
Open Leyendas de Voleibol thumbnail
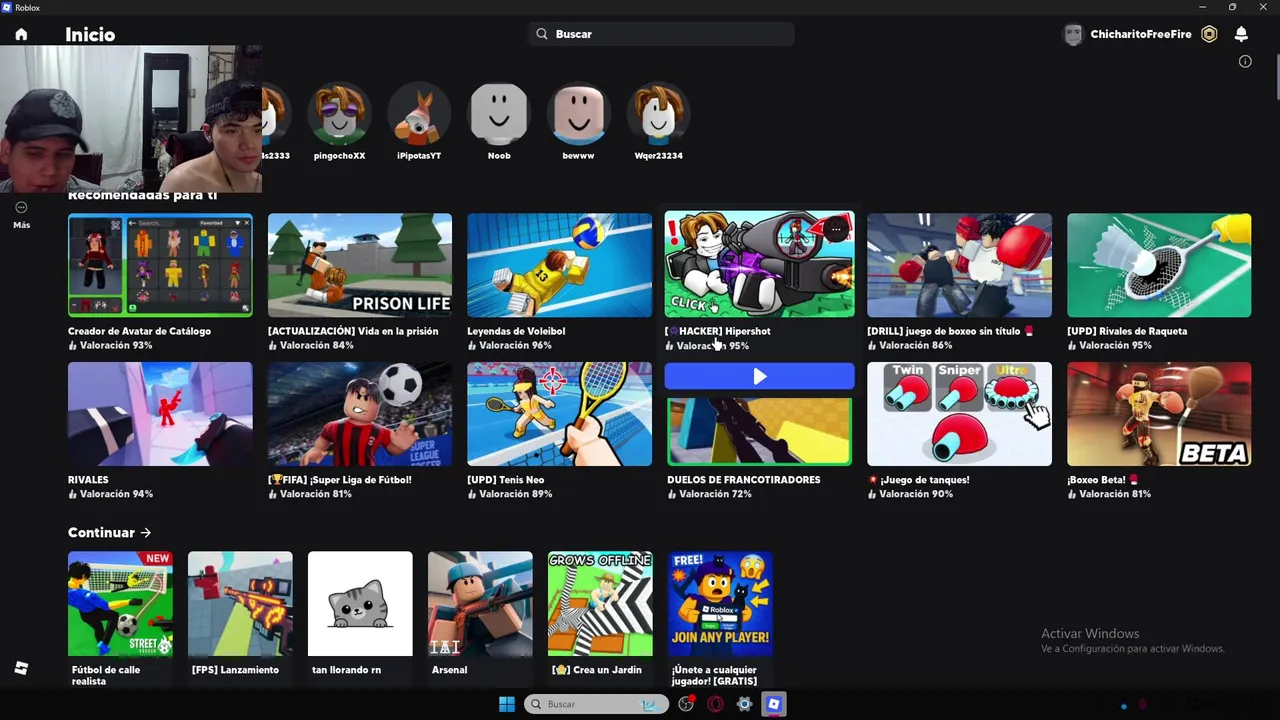click(x=559, y=265)
